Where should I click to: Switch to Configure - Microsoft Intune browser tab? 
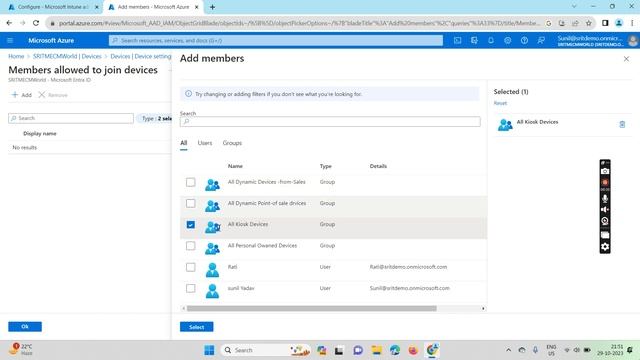tap(53, 7)
